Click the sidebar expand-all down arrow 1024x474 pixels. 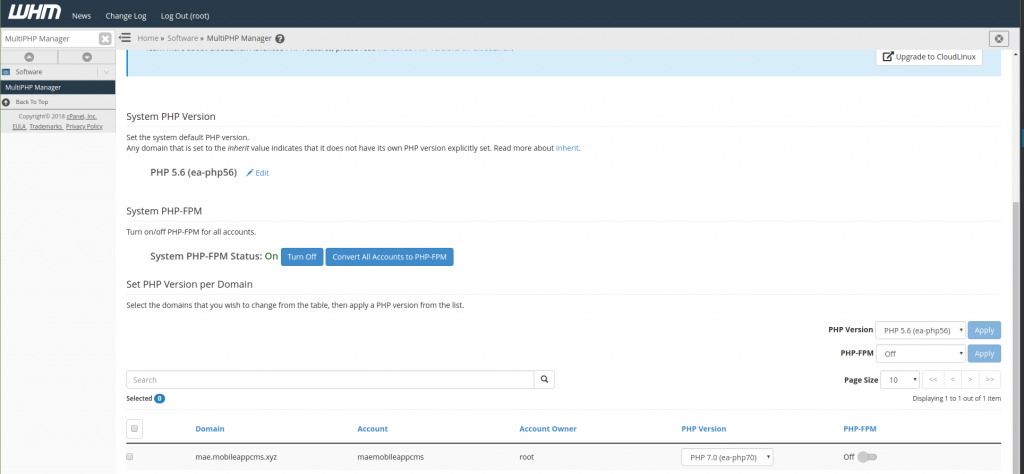coord(87,57)
